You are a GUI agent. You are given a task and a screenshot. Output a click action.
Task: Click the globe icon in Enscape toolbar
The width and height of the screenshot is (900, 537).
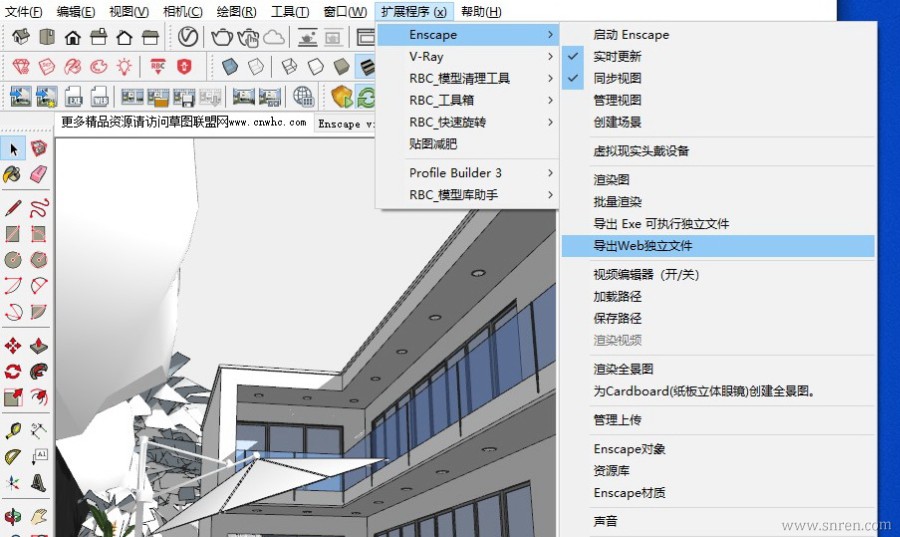pyautogui.click(x=304, y=96)
